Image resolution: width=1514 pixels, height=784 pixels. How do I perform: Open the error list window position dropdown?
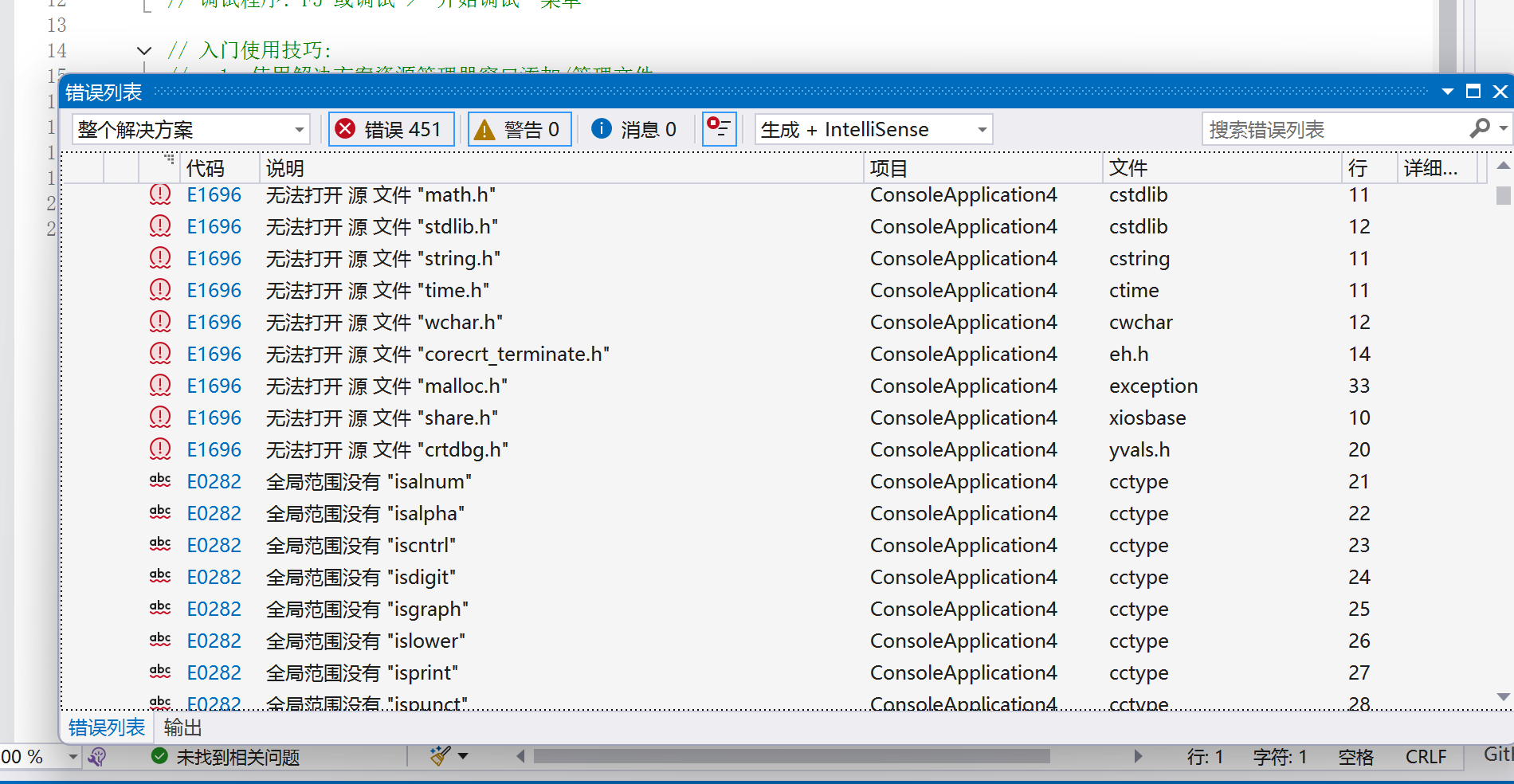[1448, 92]
